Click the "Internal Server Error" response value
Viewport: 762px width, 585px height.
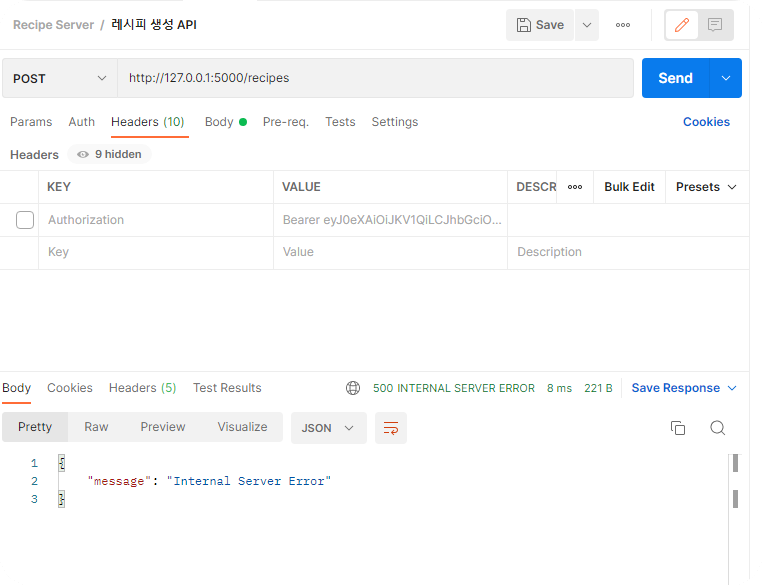pyautogui.click(x=249, y=482)
